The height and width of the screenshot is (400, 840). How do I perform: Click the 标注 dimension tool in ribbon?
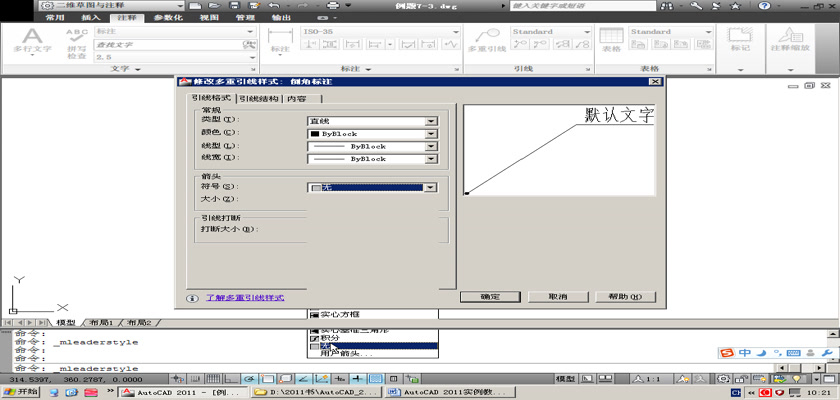click(280, 41)
